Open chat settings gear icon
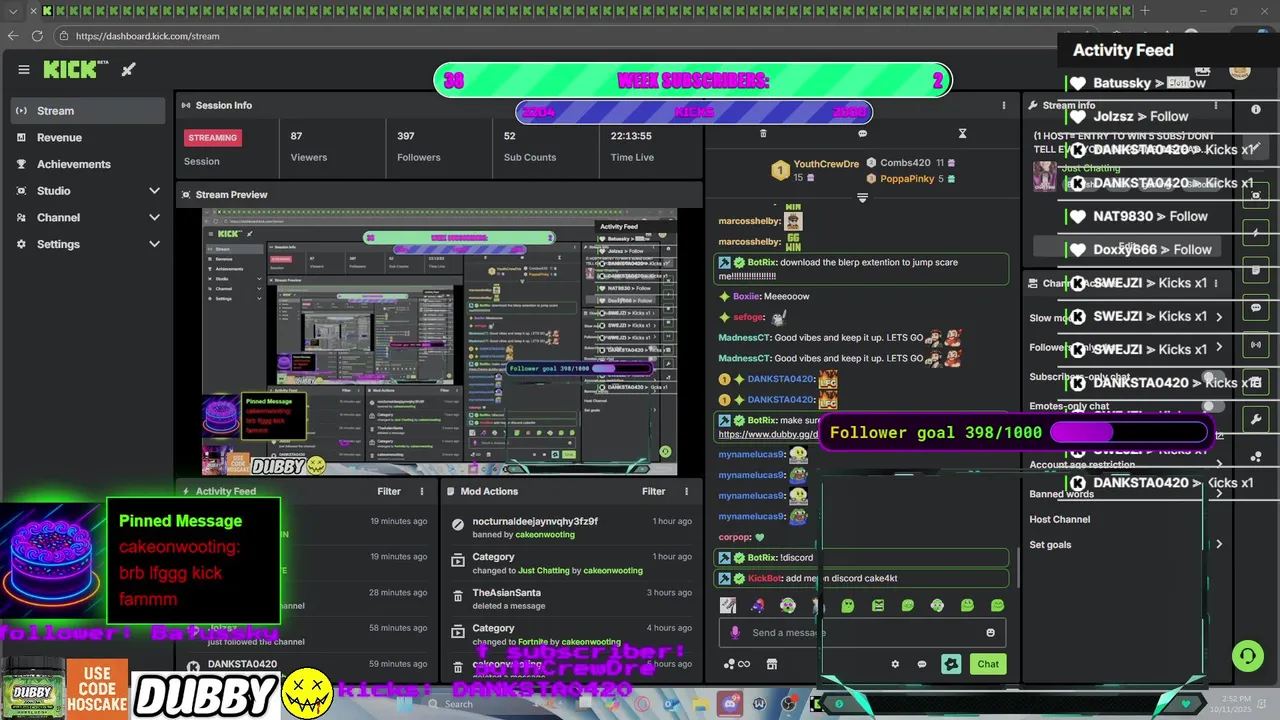The image size is (1280, 720). [x=895, y=664]
